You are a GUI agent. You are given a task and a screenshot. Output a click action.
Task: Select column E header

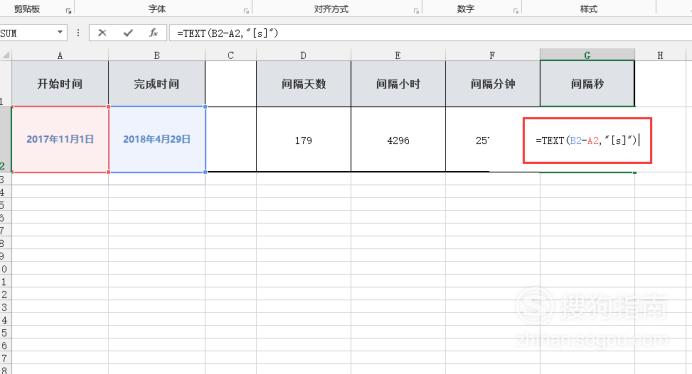(x=398, y=55)
